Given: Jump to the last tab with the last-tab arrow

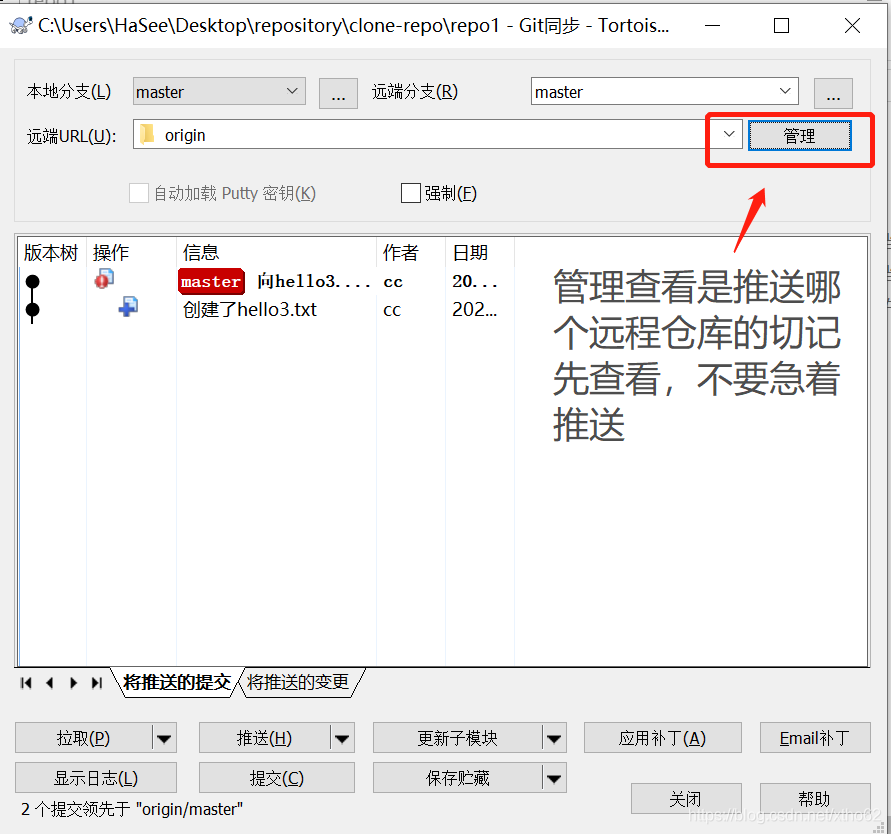Looking at the screenshot, I should (97, 683).
